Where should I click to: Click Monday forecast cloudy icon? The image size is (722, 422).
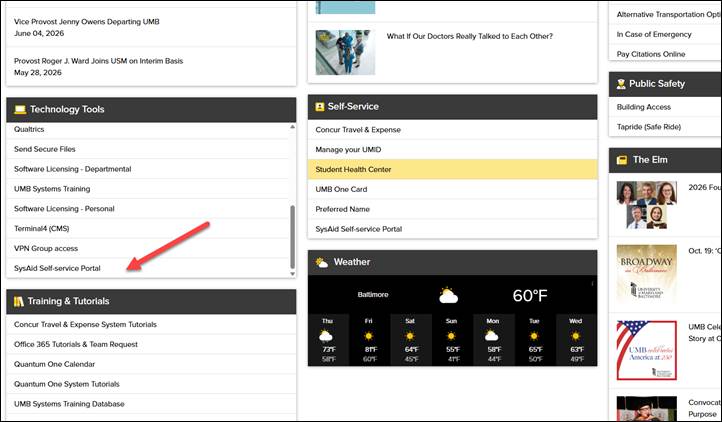(492, 335)
